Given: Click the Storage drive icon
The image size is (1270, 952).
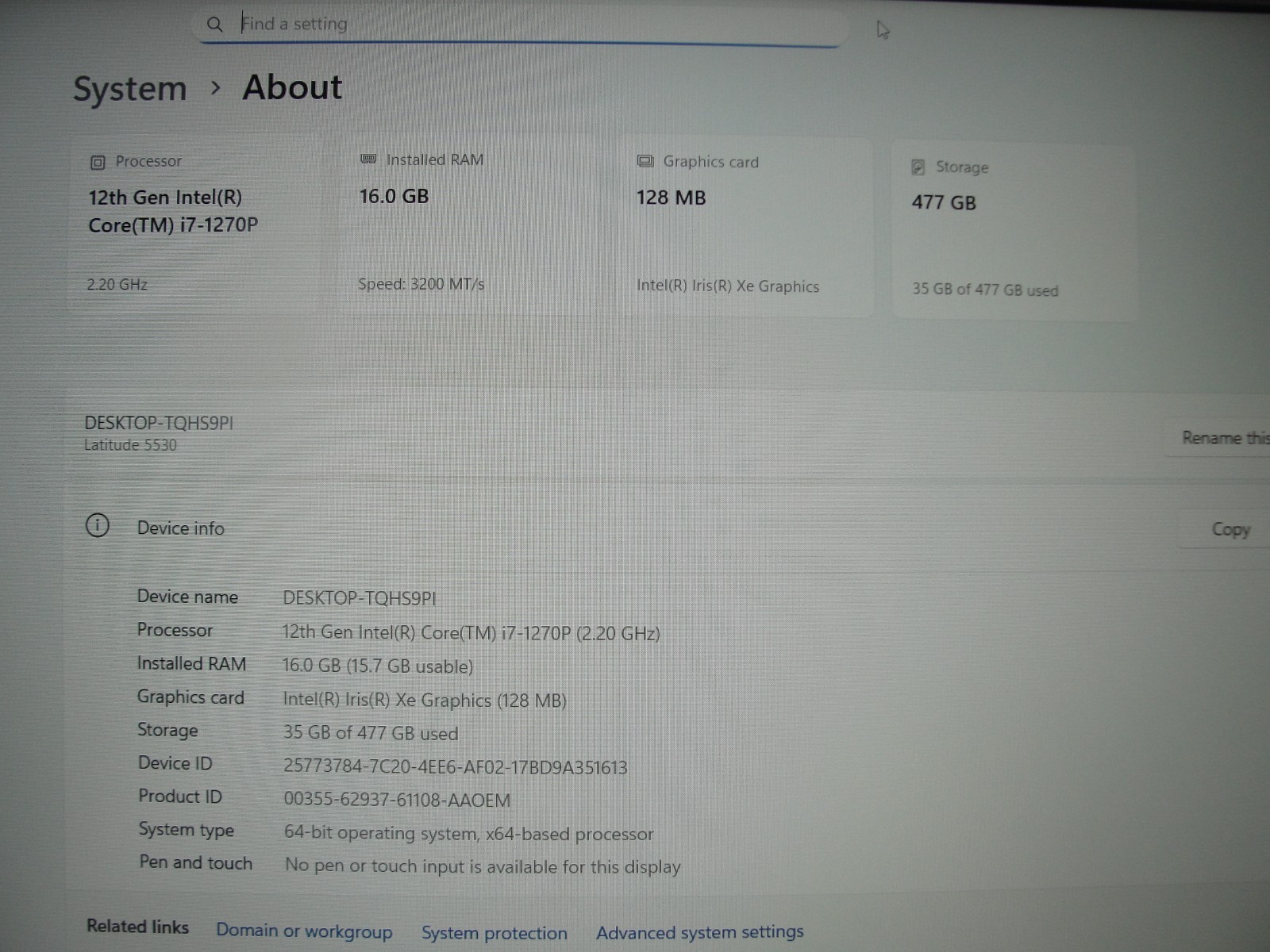Looking at the screenshot, I should [x=918, y=167].
